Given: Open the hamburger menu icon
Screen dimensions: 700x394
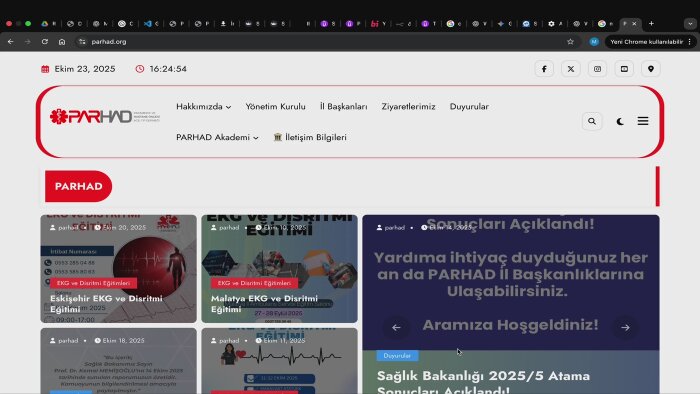Looking at the screenshot, I should tap(643, 121).
